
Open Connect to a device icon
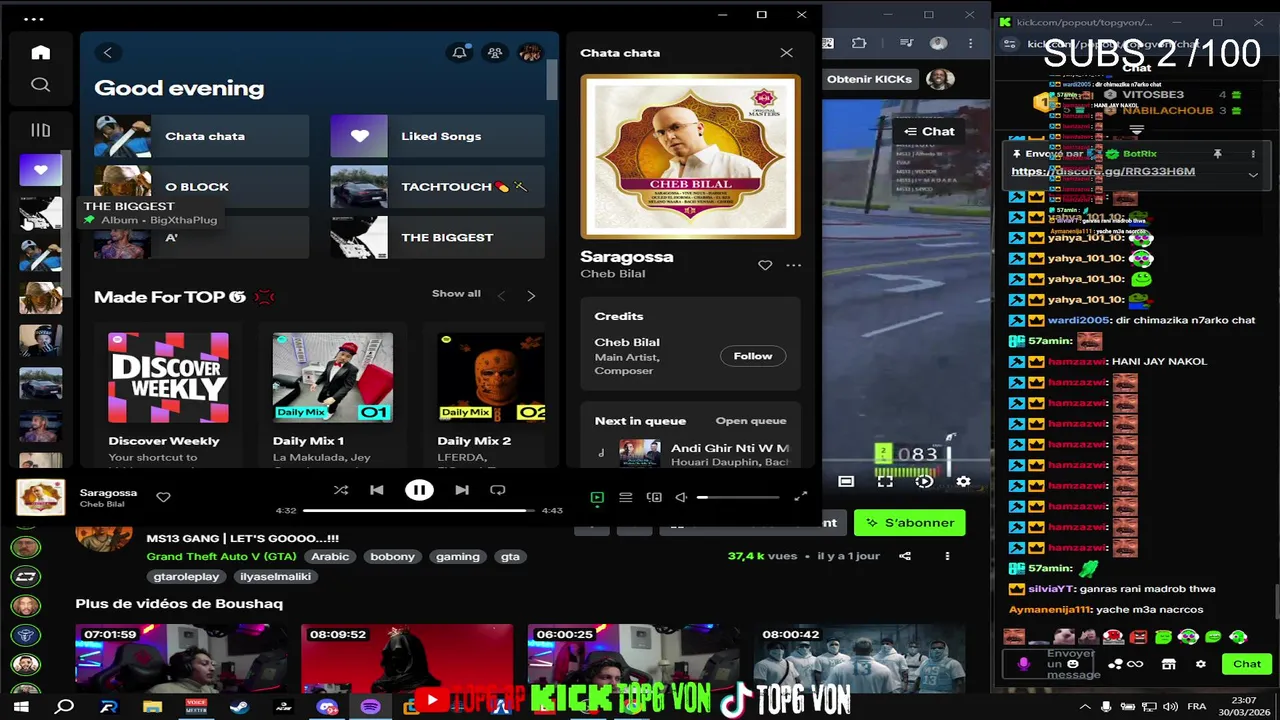(x=654, y=497)
